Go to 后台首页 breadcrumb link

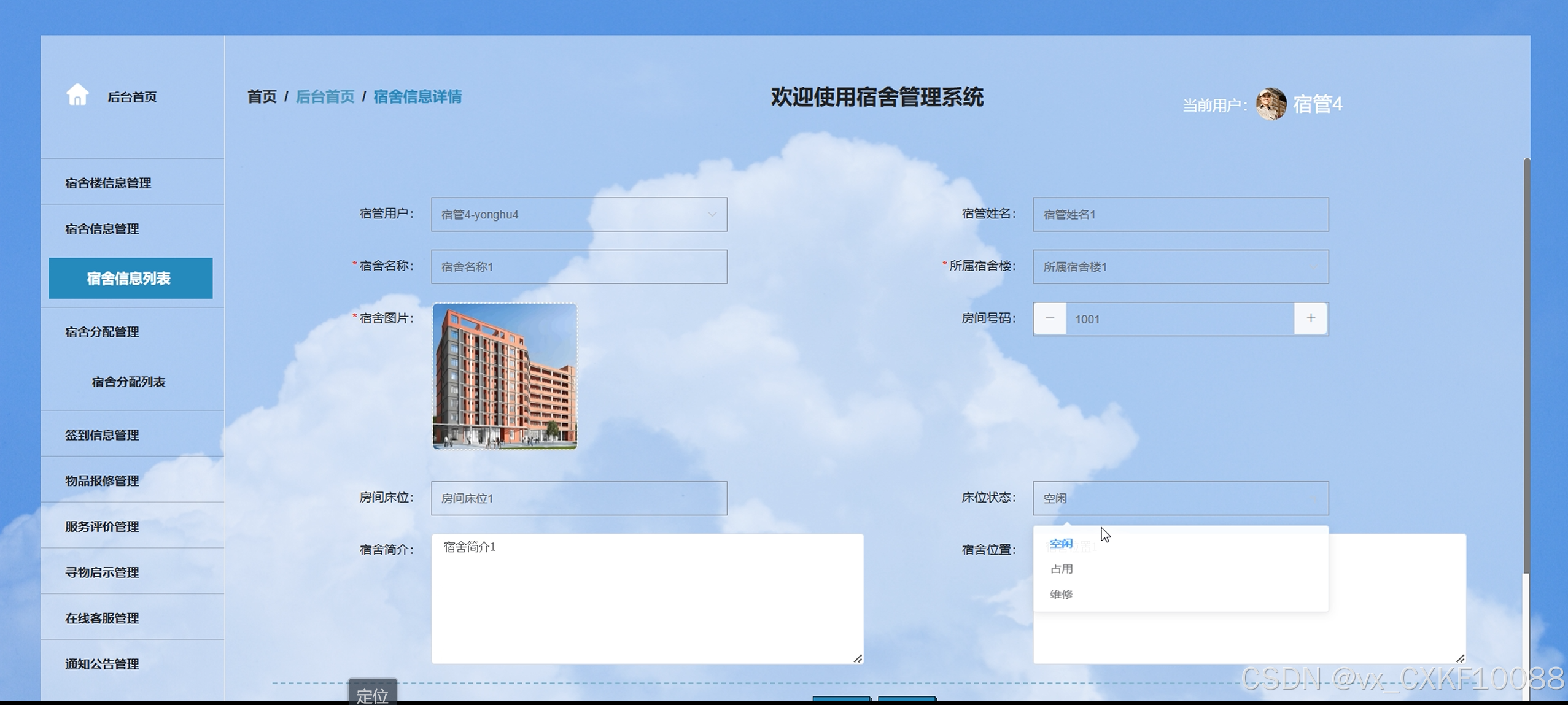point(325,97)
